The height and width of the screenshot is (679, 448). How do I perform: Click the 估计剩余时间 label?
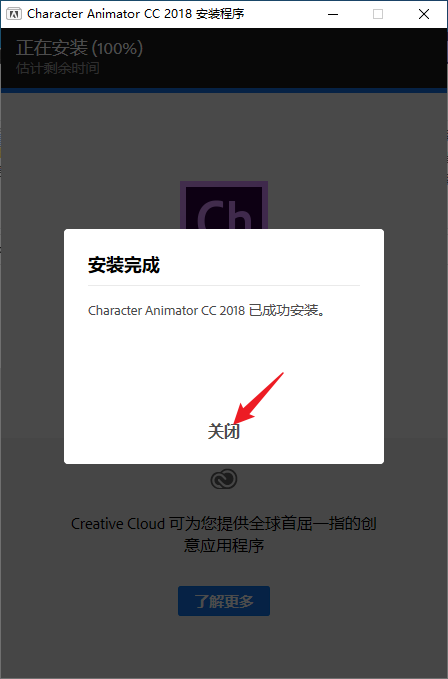pyautogui.click(x=58, y=68)
